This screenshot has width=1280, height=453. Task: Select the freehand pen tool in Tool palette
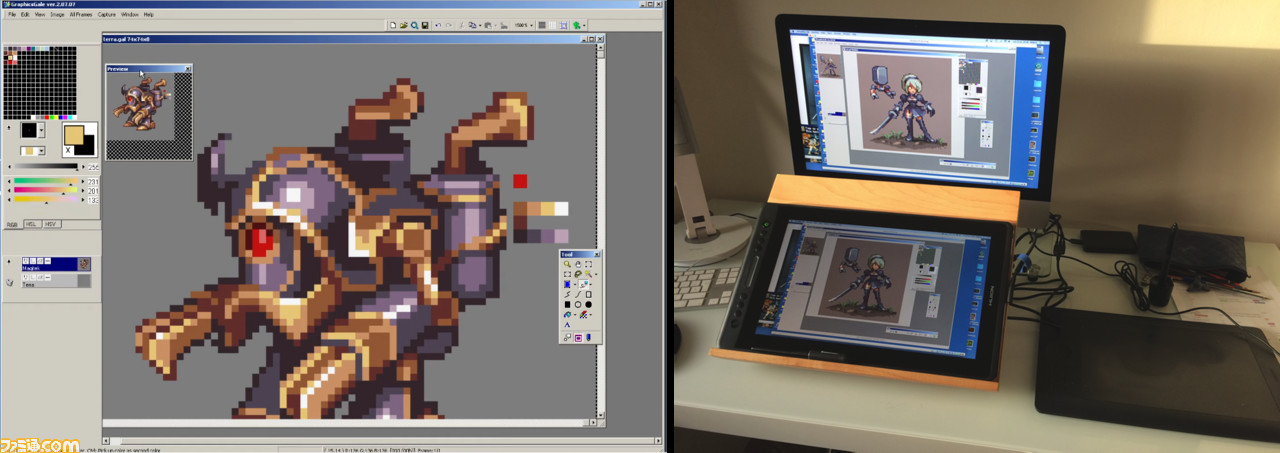tap(584, 284)
